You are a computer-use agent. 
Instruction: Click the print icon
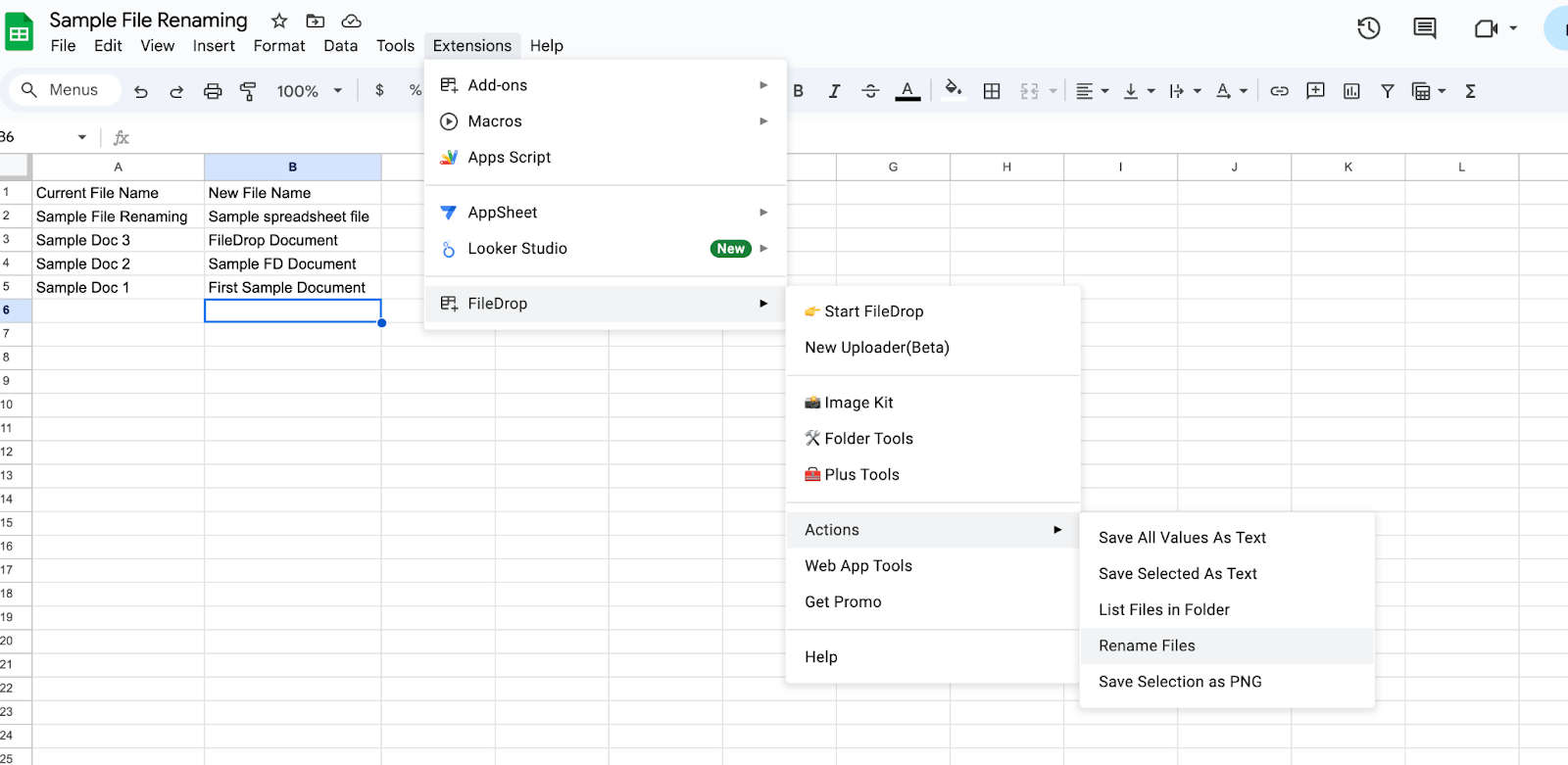click(x=213, y=91)
